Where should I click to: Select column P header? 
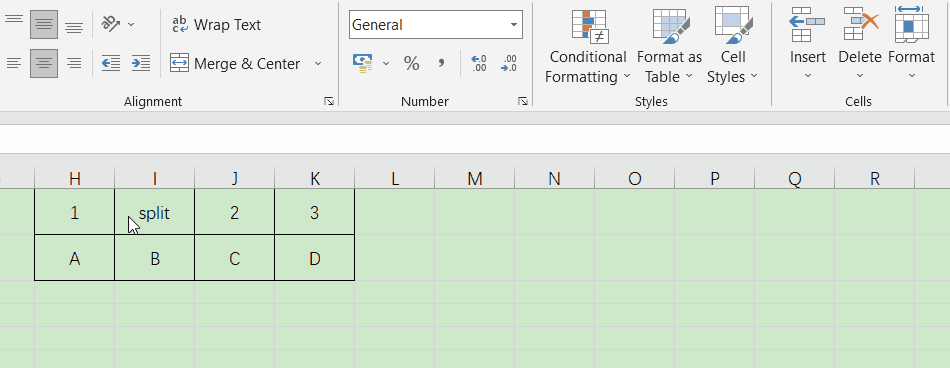(x=714, y=178)
